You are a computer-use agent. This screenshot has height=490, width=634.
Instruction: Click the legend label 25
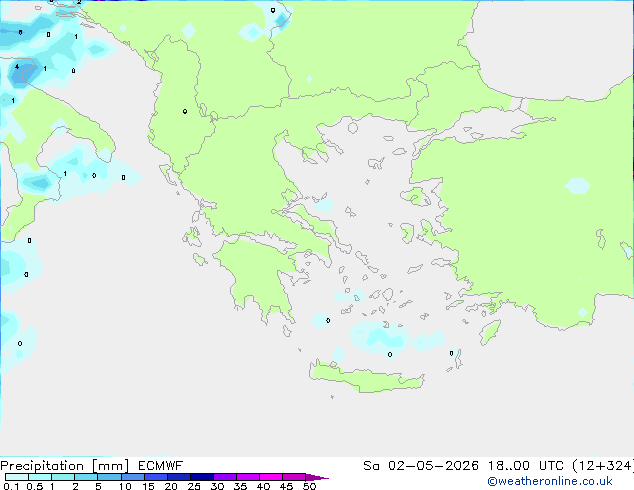[x=194, y=486]
